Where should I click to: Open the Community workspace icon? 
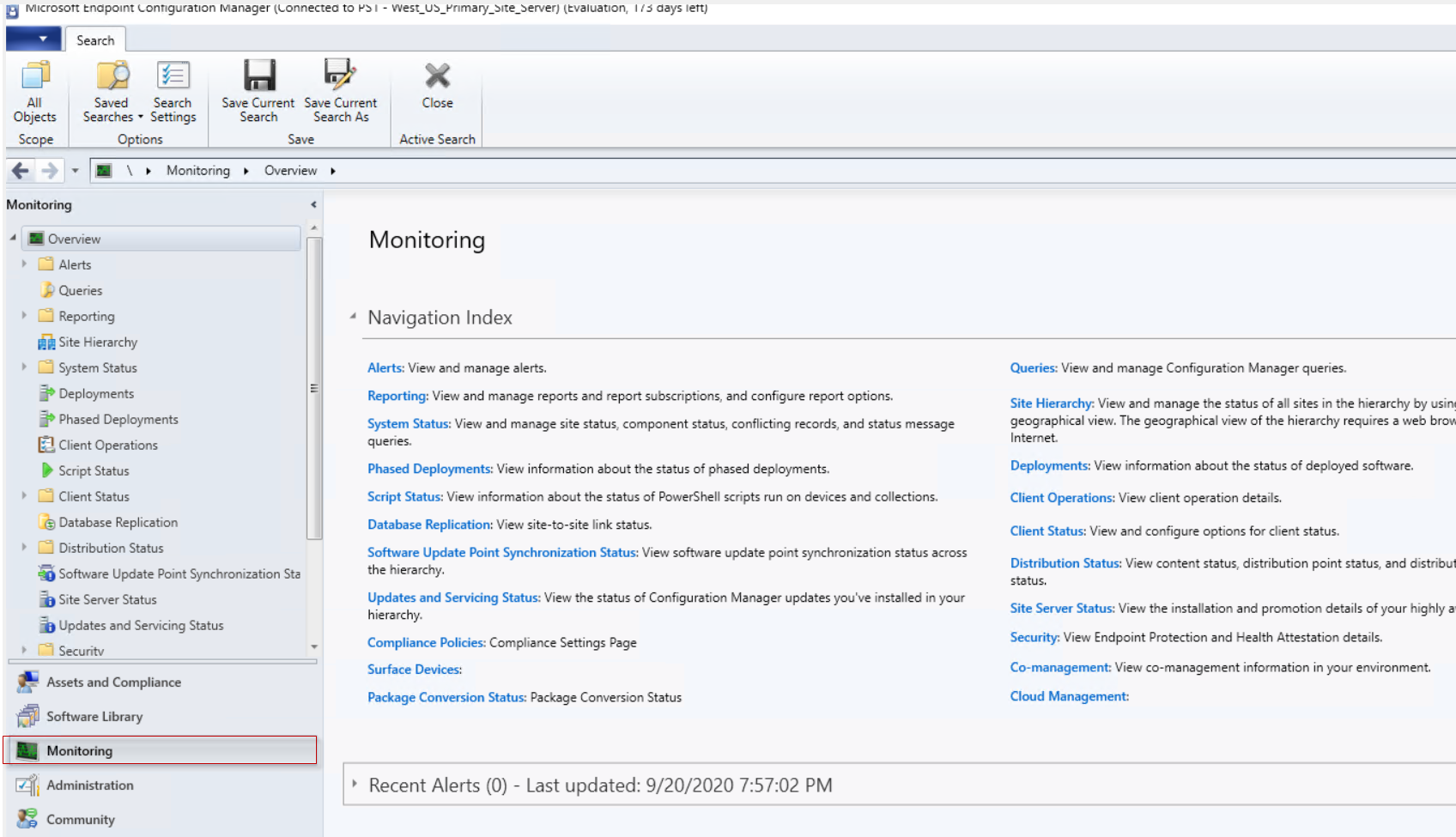point(27,820)
